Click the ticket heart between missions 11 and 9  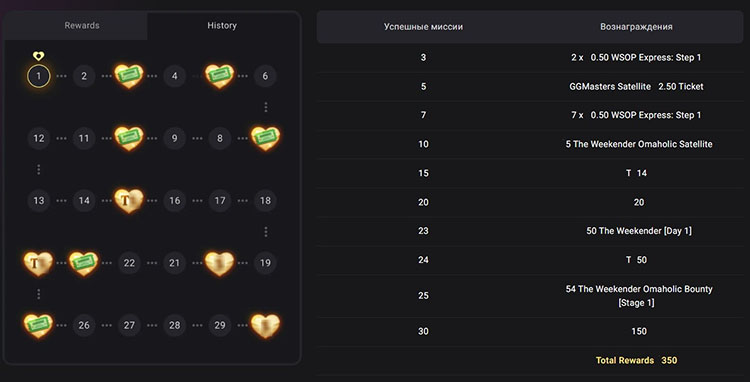click(129, 138)
